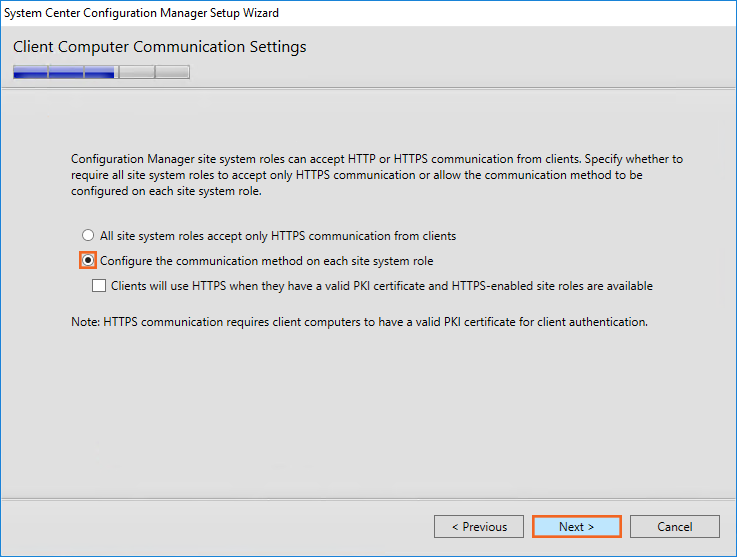
Task: Click the Client Computer Communication Settings heading
Action: point(160,47)
